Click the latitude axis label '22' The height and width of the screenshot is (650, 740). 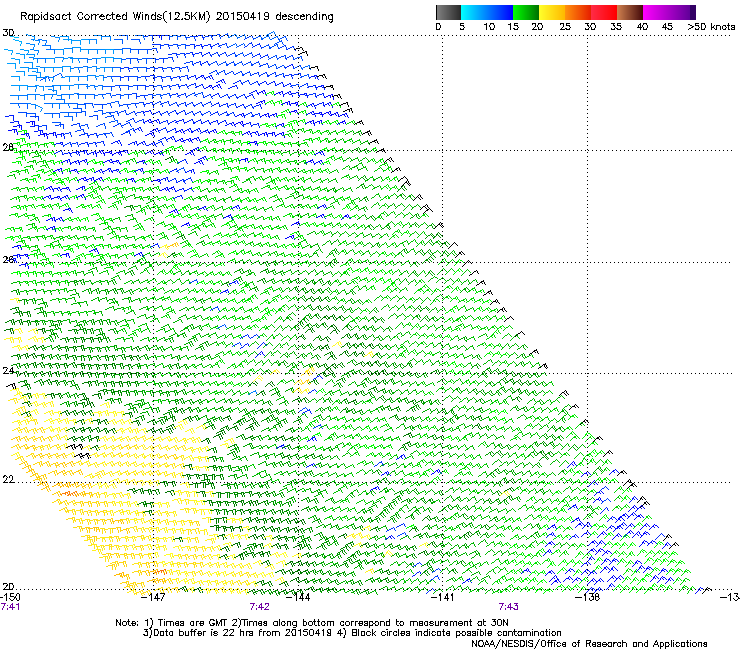pos(8,480)
